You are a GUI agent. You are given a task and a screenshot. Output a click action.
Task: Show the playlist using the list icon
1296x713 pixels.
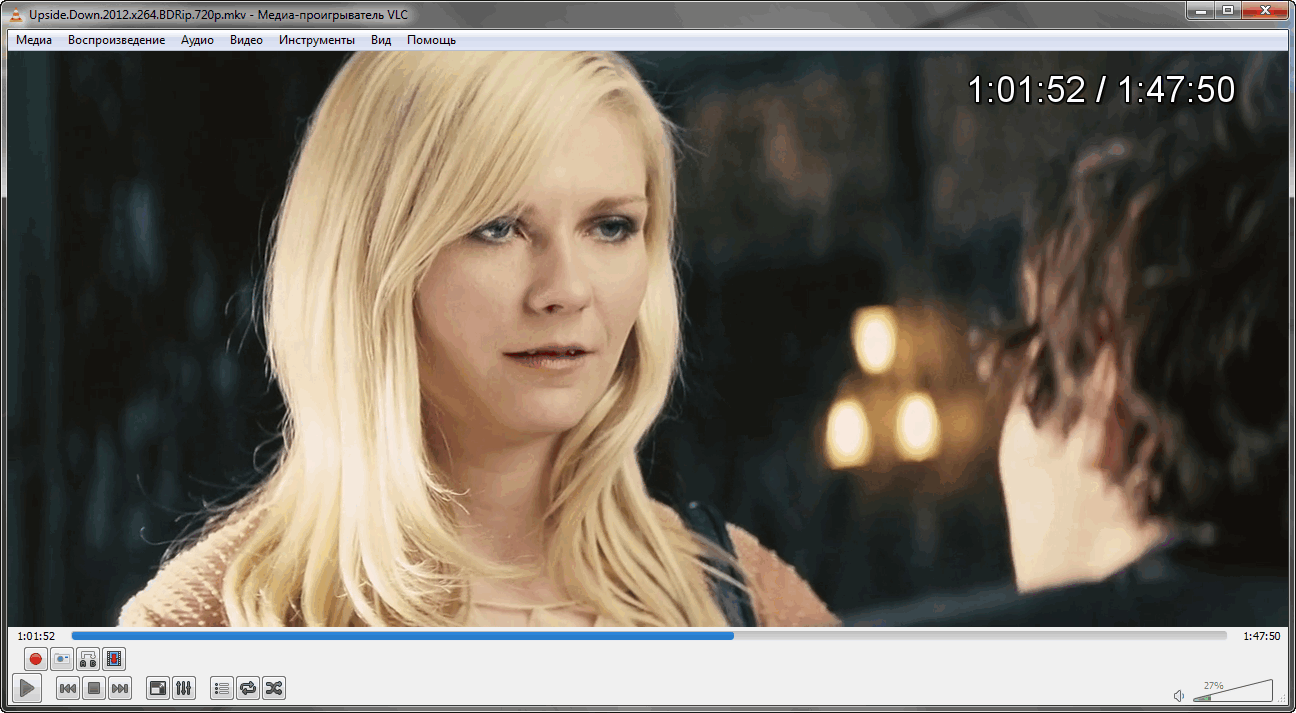(x=222, y=688)
